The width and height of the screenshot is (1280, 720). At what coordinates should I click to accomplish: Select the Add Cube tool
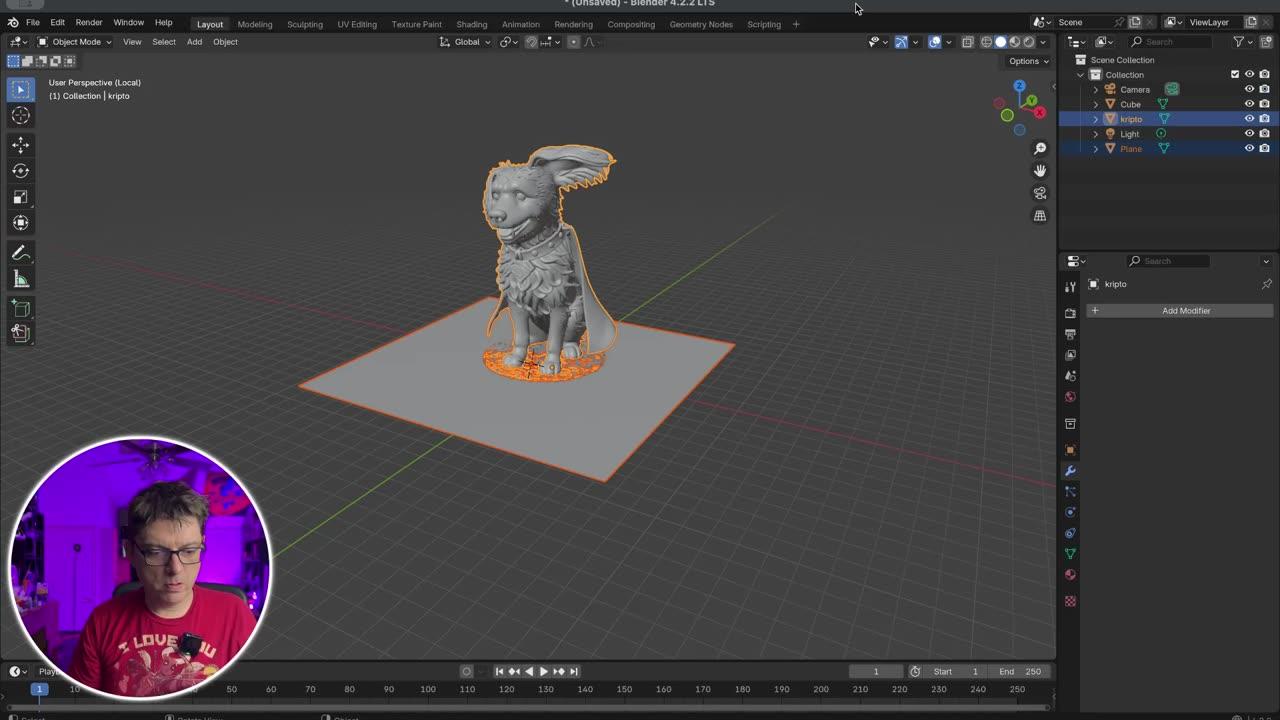coord(20,308)
